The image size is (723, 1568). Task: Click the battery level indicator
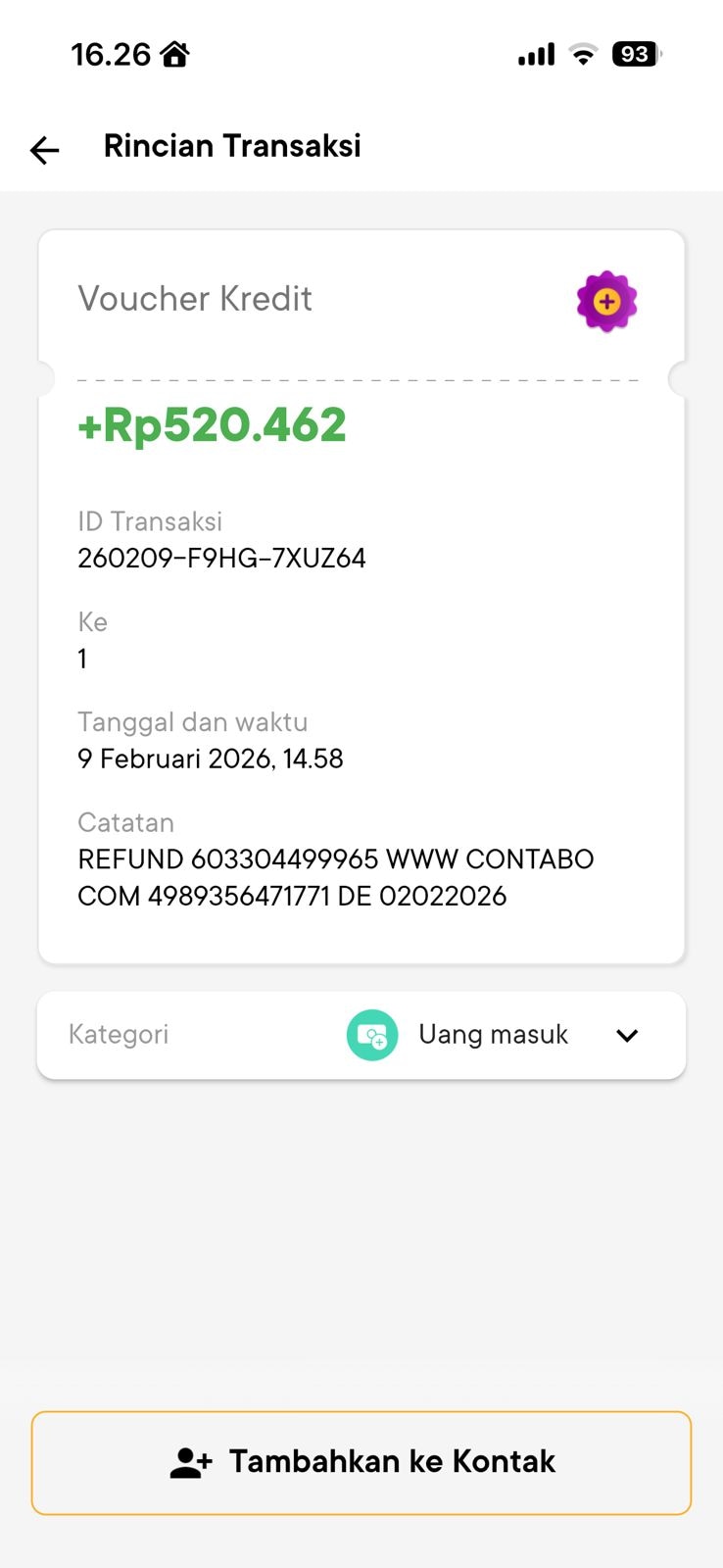click(636, 54)
